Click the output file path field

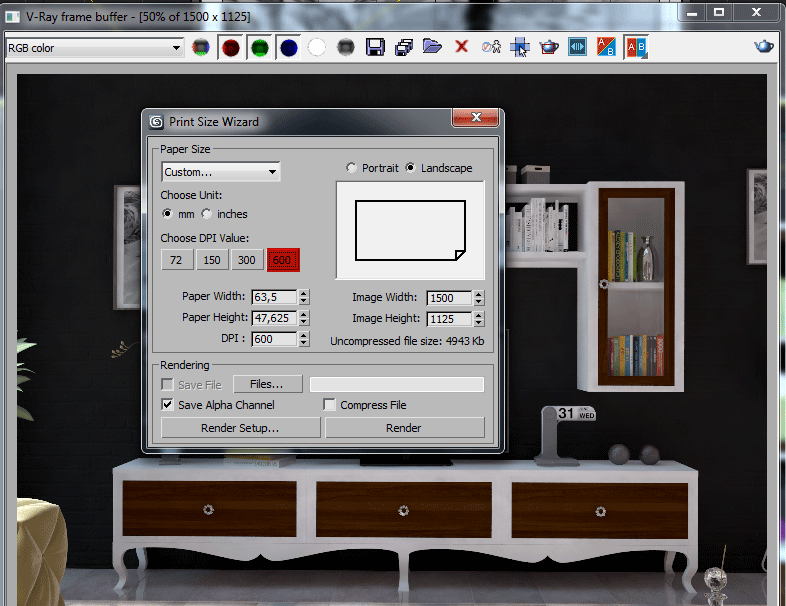[x=397, y=384]
